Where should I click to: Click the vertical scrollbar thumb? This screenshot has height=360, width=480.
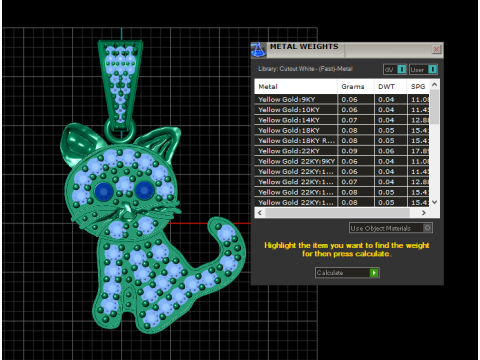(434, 107)
